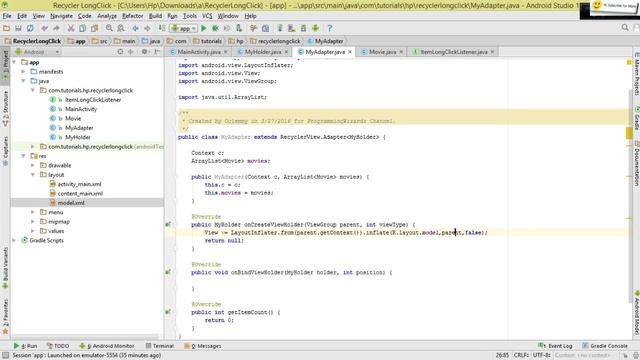
Task: Navigate Back with the toolbar arrow
Action: [x=135, y=28]
